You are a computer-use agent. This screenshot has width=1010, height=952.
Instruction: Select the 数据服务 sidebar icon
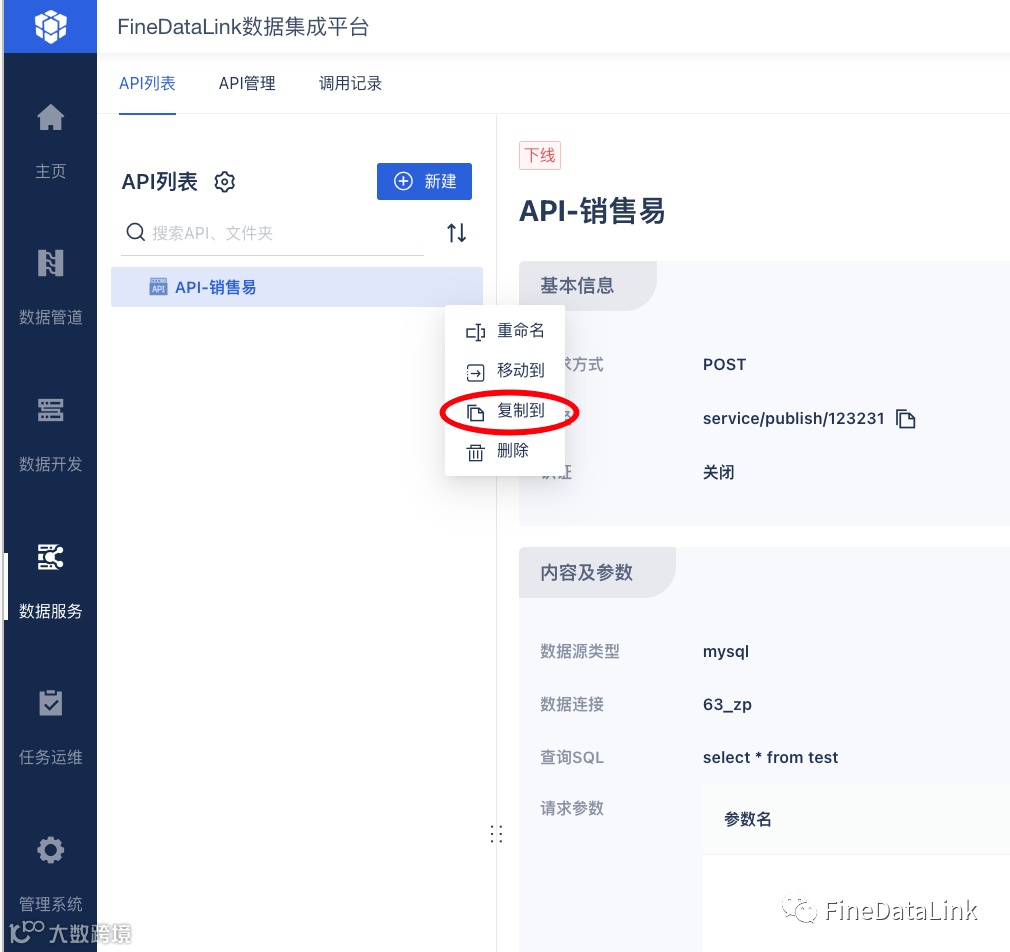[50, 557]
